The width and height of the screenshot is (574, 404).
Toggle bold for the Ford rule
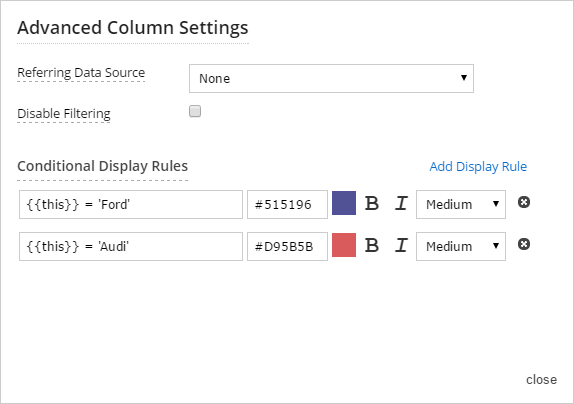(372, 203)
